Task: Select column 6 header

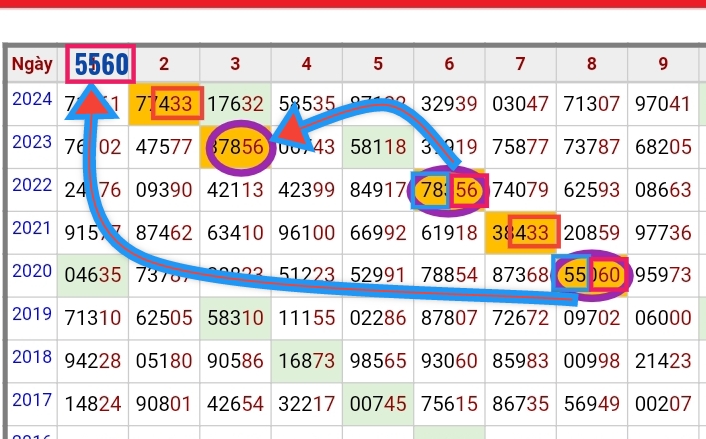Action: 449,65
